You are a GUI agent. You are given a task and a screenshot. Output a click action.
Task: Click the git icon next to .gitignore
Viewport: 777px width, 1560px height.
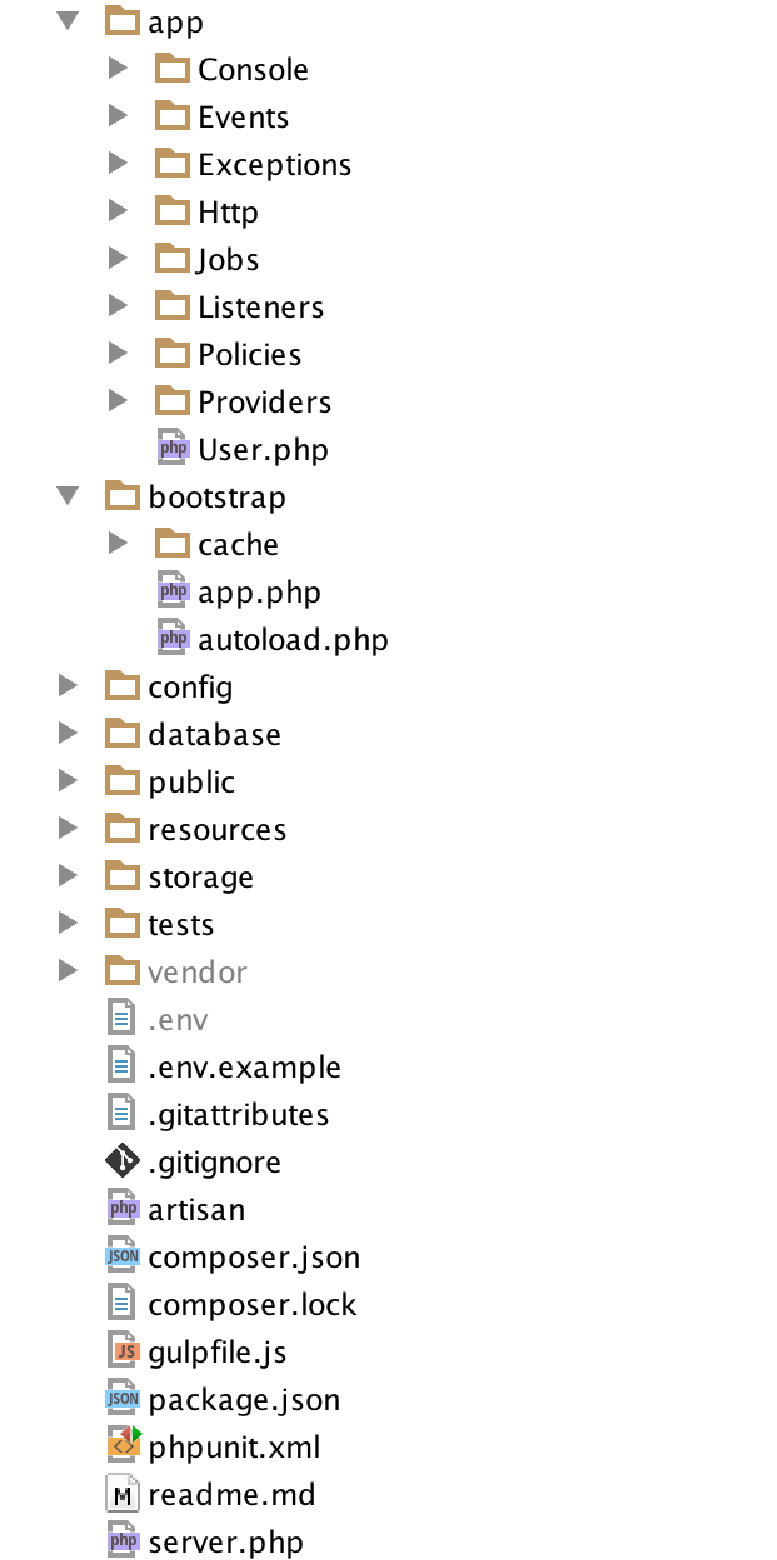pyautogui.click(x=122, y=1161)
